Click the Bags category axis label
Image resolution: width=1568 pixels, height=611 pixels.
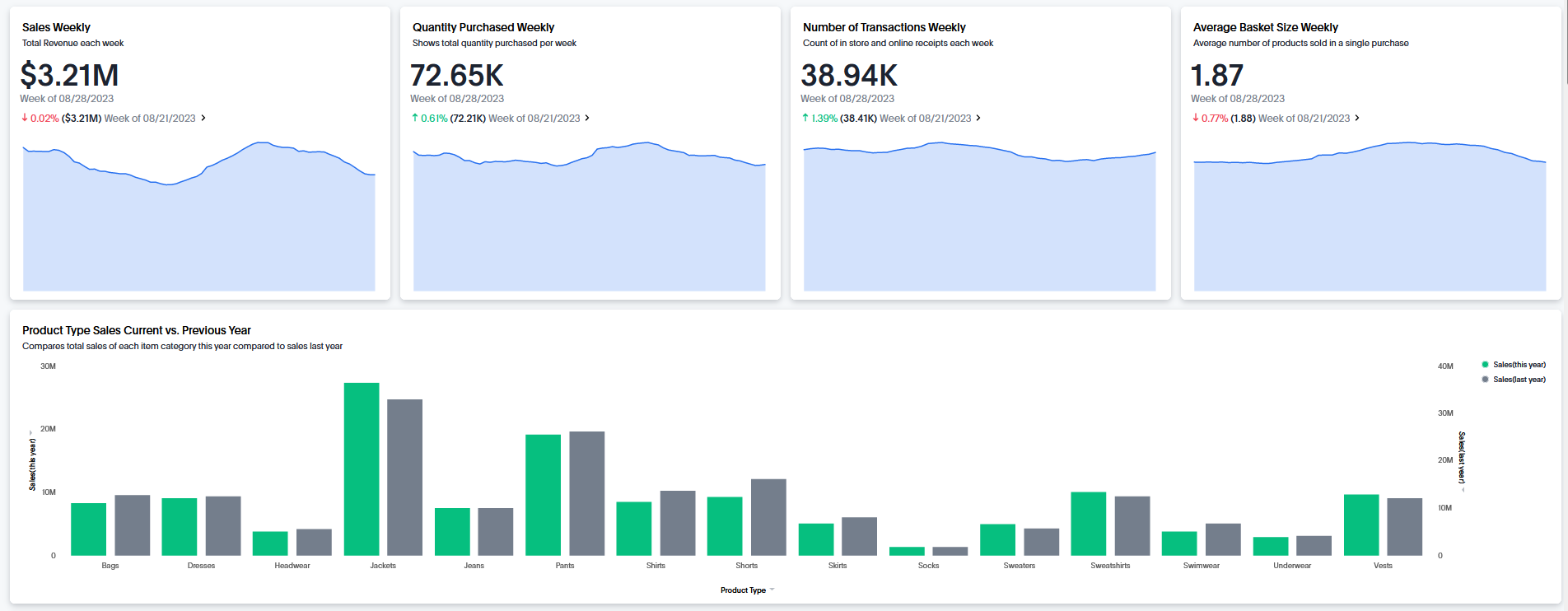coord(110,566)
